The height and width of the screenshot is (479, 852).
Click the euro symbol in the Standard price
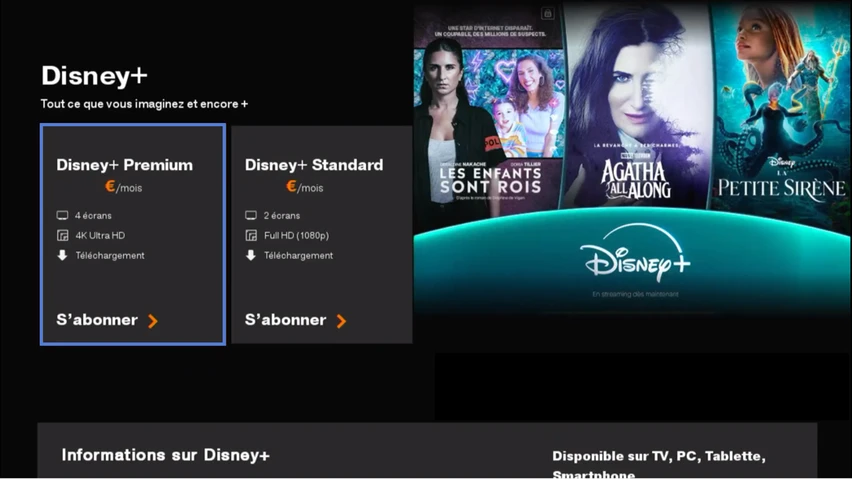point(291,186)
